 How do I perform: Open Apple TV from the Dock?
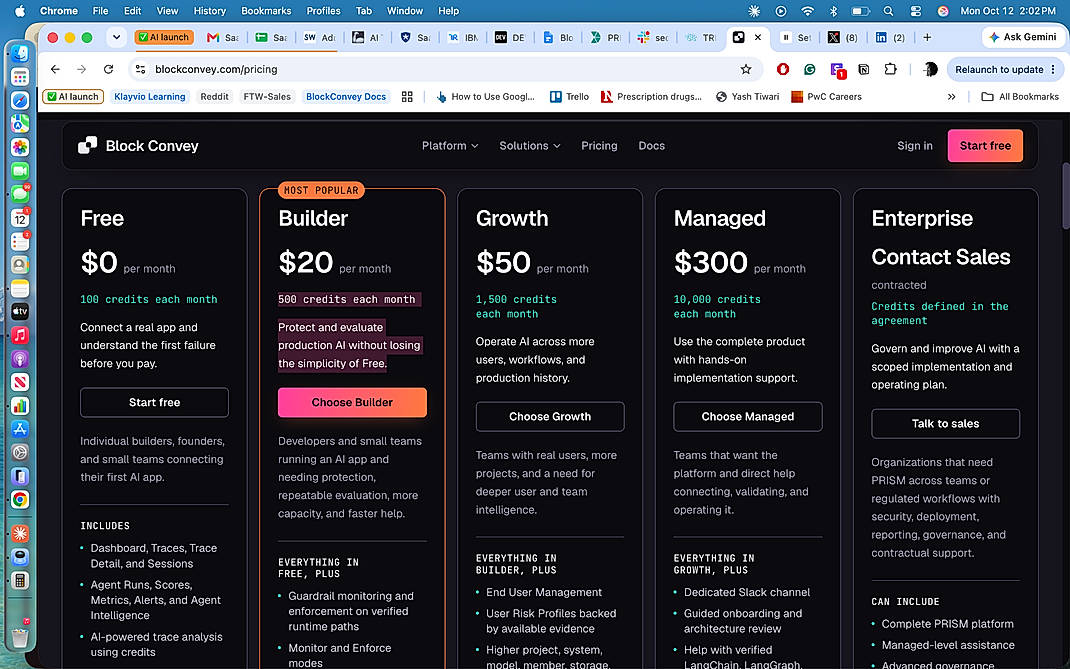[x=20, y=311]
